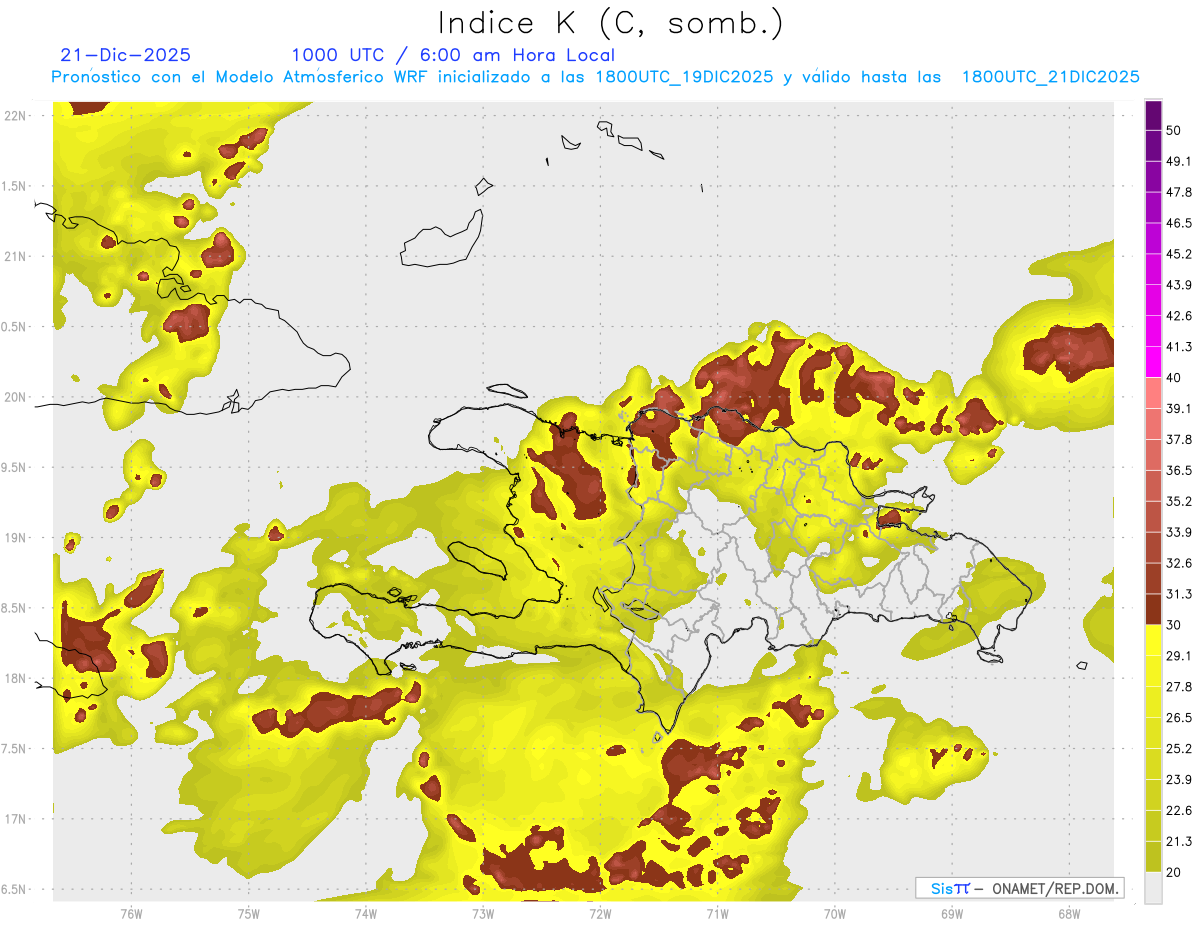Click the colorbar value '45.2'
This screenshot has height=927, width=1200.
click(1180, 254)
